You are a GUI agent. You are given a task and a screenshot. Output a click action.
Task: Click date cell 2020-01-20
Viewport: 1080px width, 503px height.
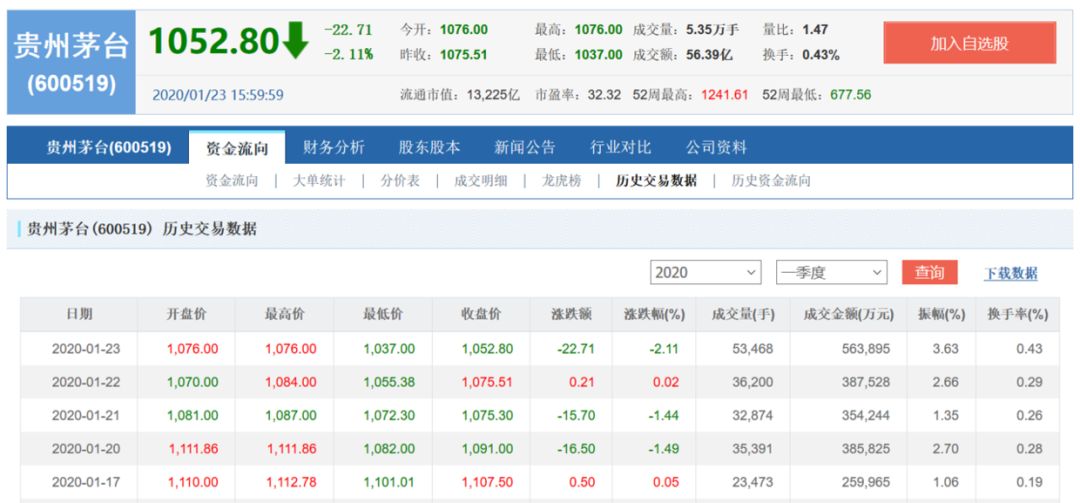(x=85, y=449)
